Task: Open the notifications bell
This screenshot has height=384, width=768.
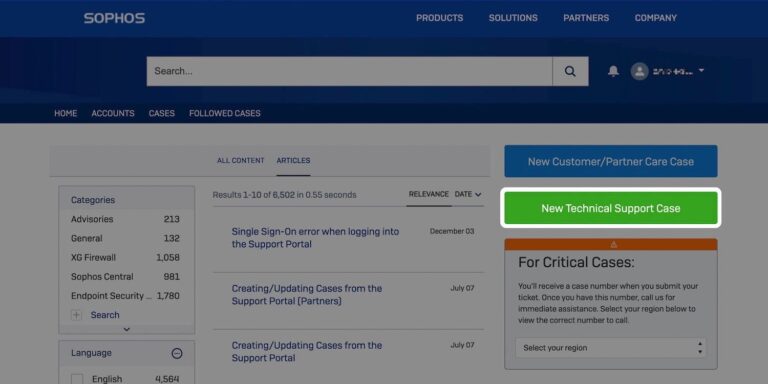Action: tap(613, 71)
